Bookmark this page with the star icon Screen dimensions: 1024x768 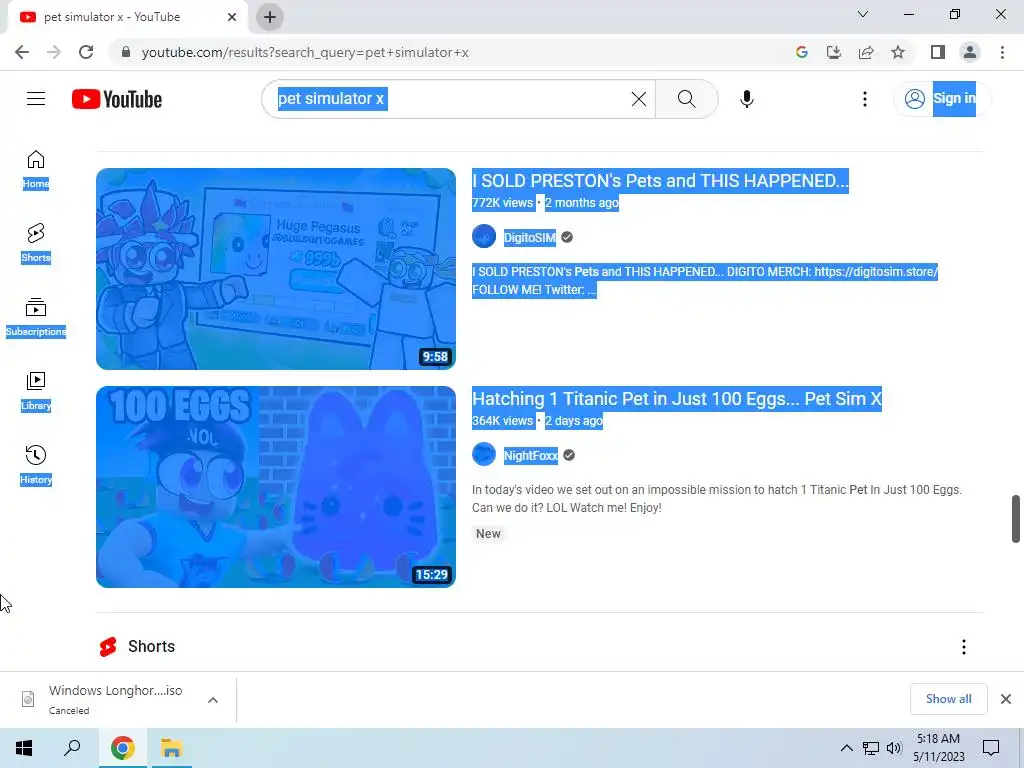[898, 52]
